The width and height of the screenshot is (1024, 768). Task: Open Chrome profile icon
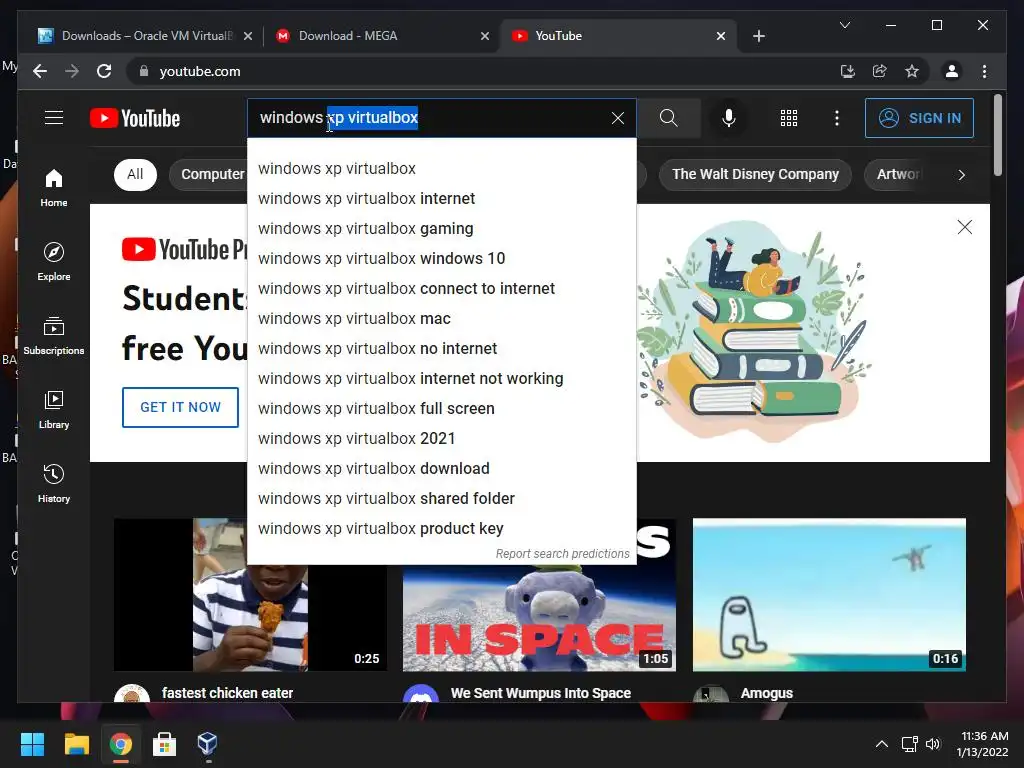tap(952, 71)
